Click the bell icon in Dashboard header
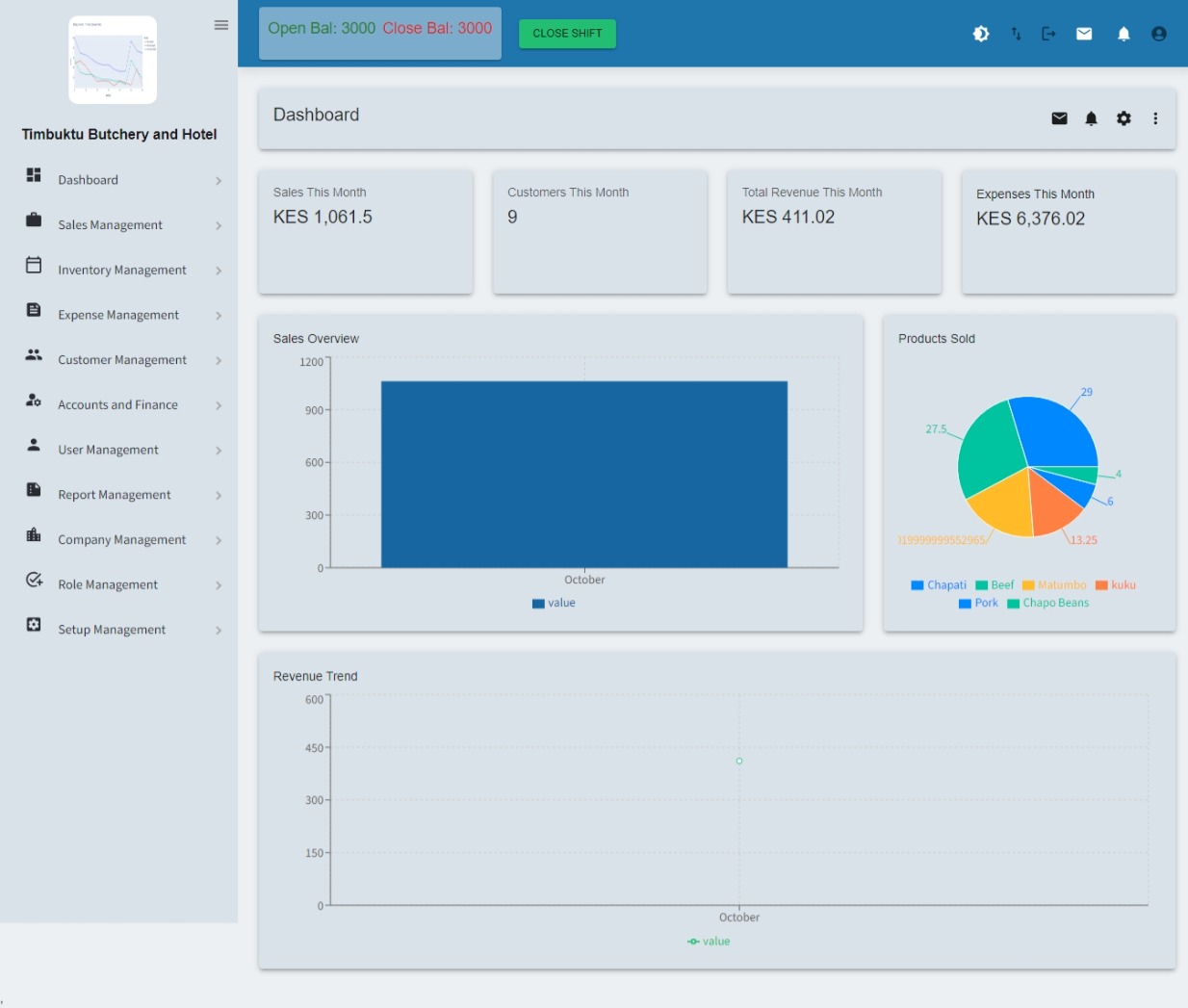The height and width of the screenshot is (1008, 1188). coord(1091,118)
